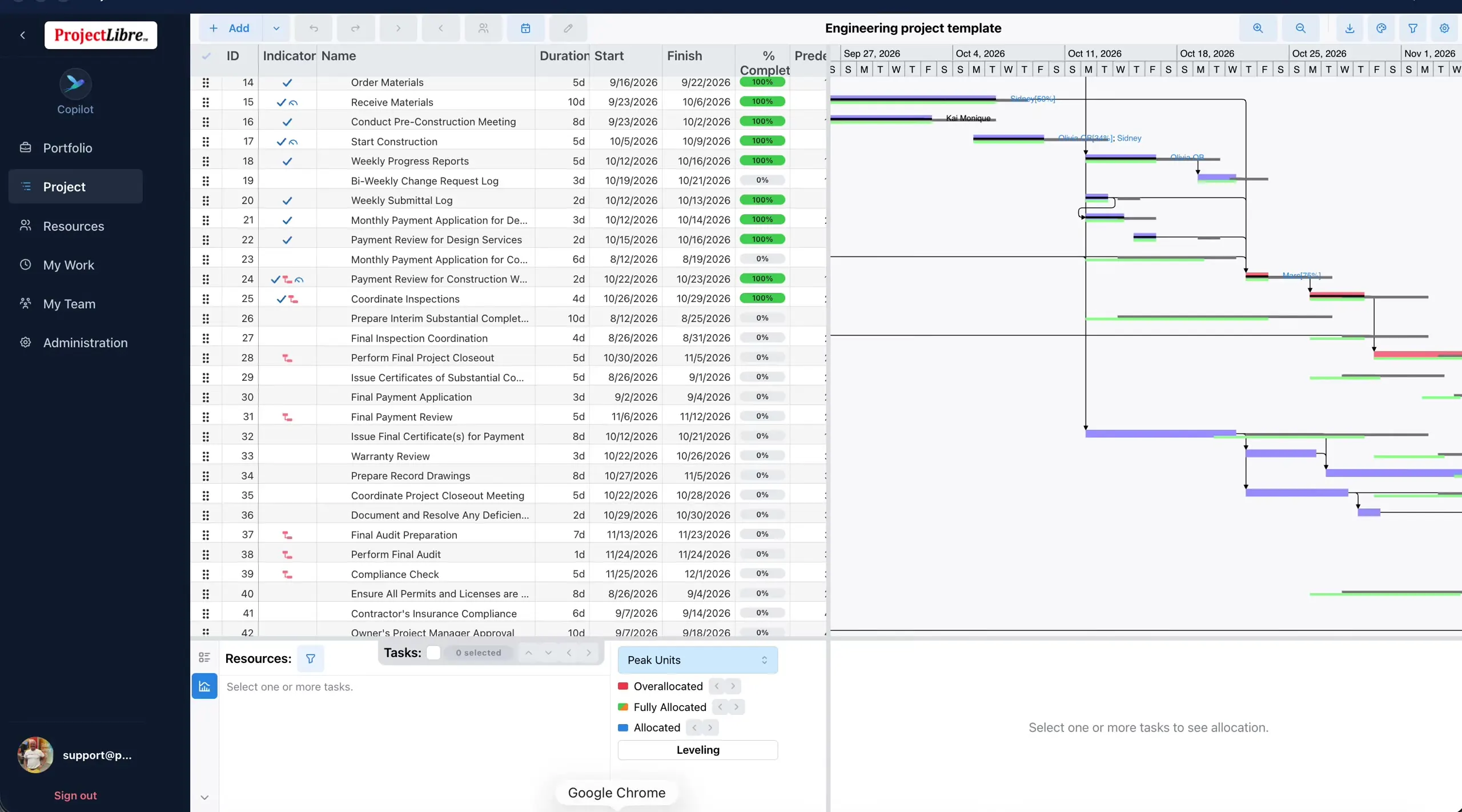This screenshot has width=1462, height=812.
Task: Open the Peak Units dropdown
Action: 697,660
